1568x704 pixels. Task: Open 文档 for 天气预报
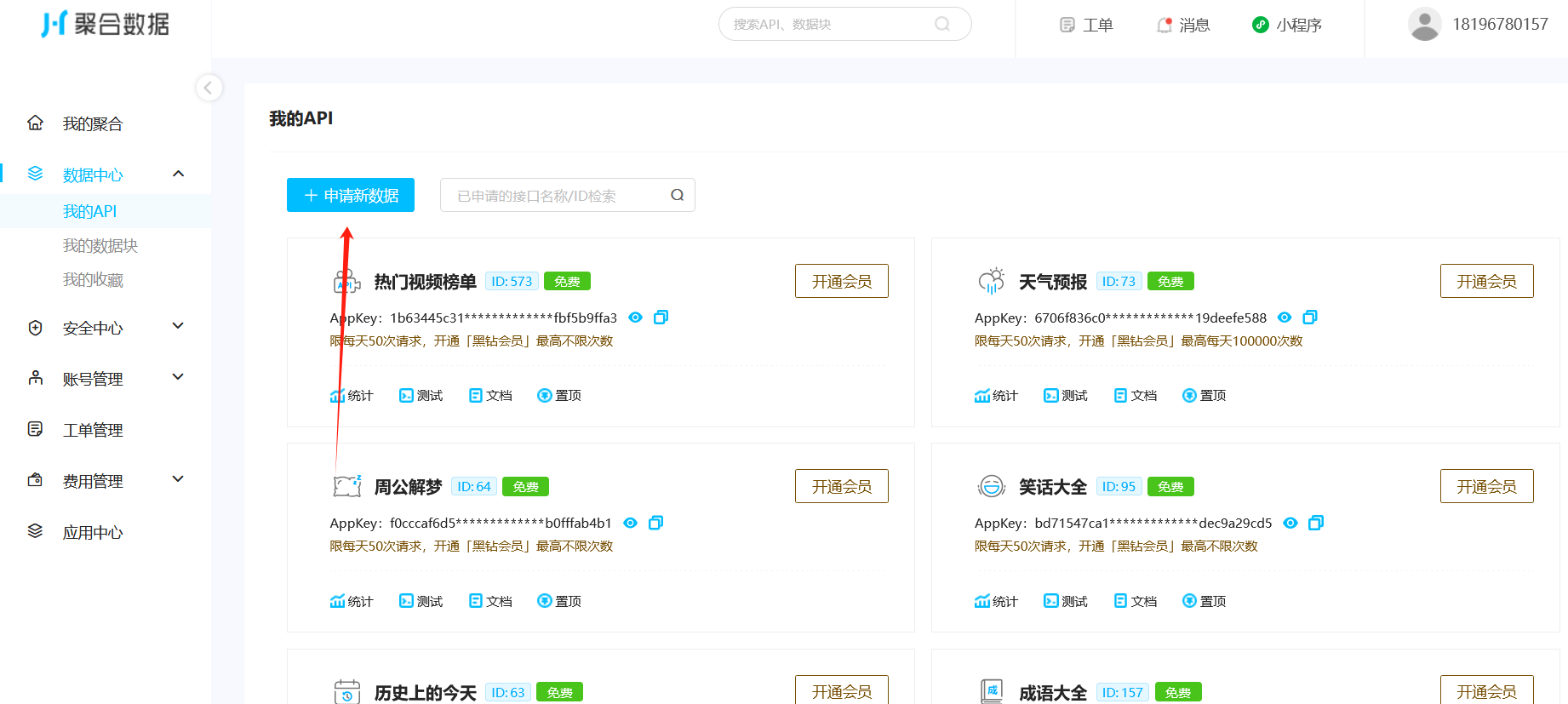pos(1136,395)
